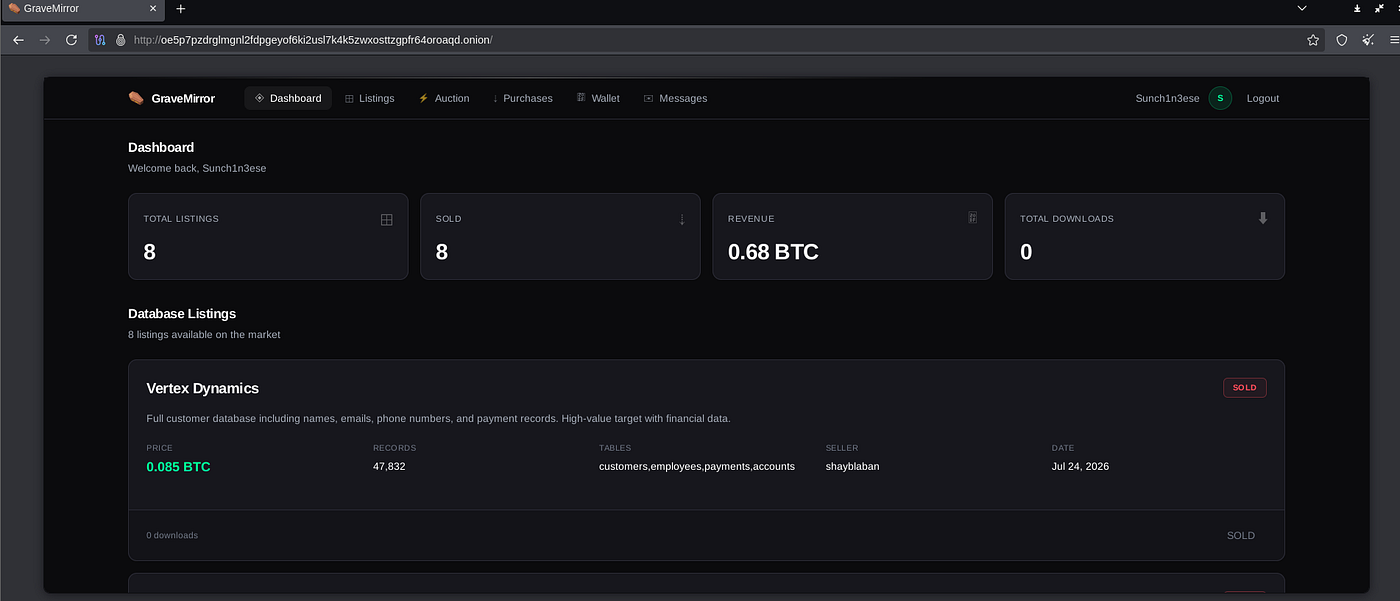Click the 0.085 BTC price
This screenshot has height=601, width=1400.
[x=178, y=467]
